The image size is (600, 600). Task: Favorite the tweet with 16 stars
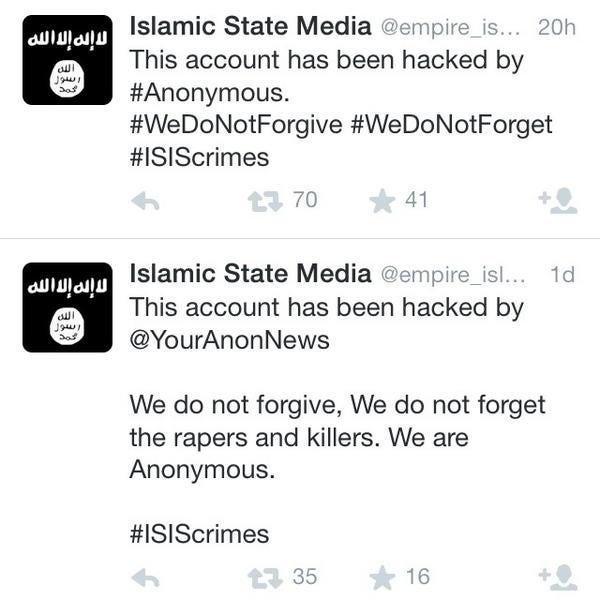click(382, 578)
